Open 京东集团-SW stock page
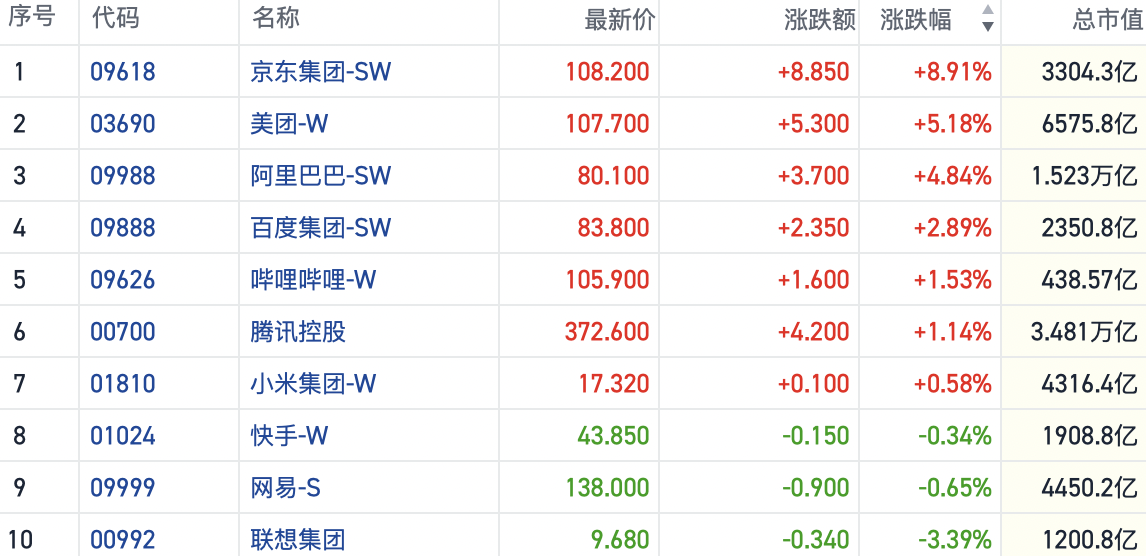Screen dimensions: 1146x556 321,72
